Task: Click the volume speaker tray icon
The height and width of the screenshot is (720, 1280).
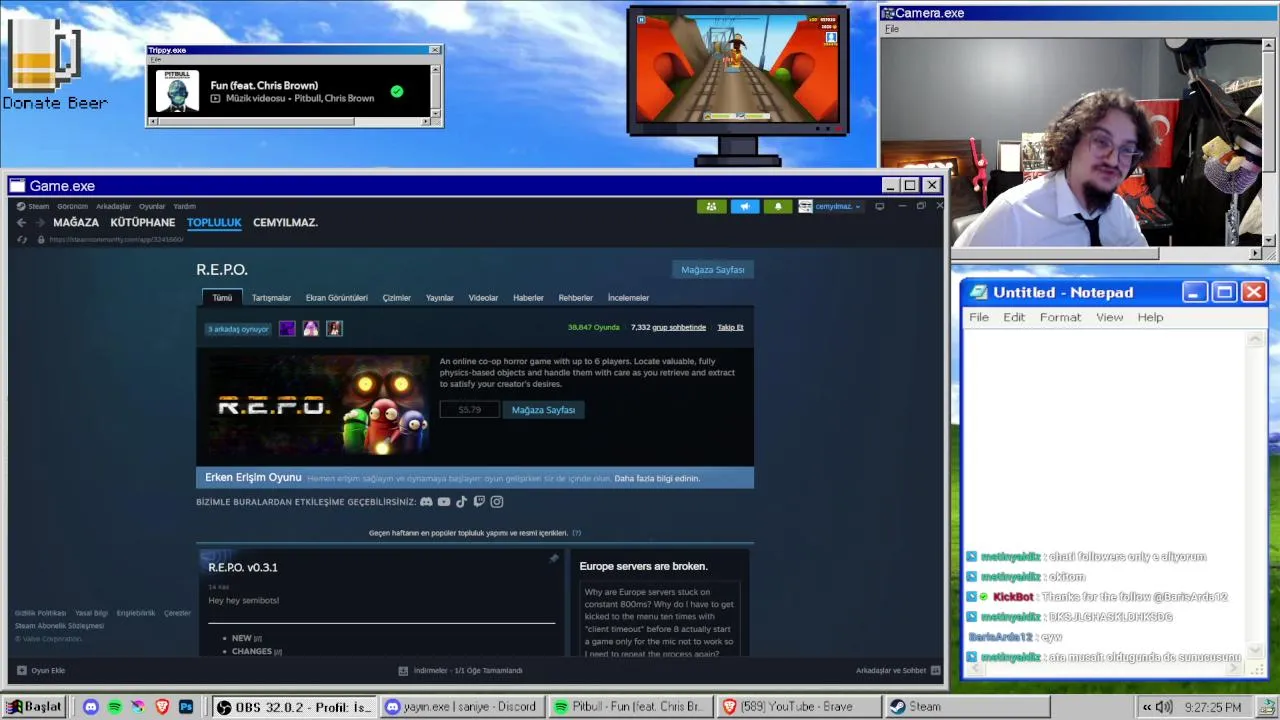Action: click(1164, 707)
